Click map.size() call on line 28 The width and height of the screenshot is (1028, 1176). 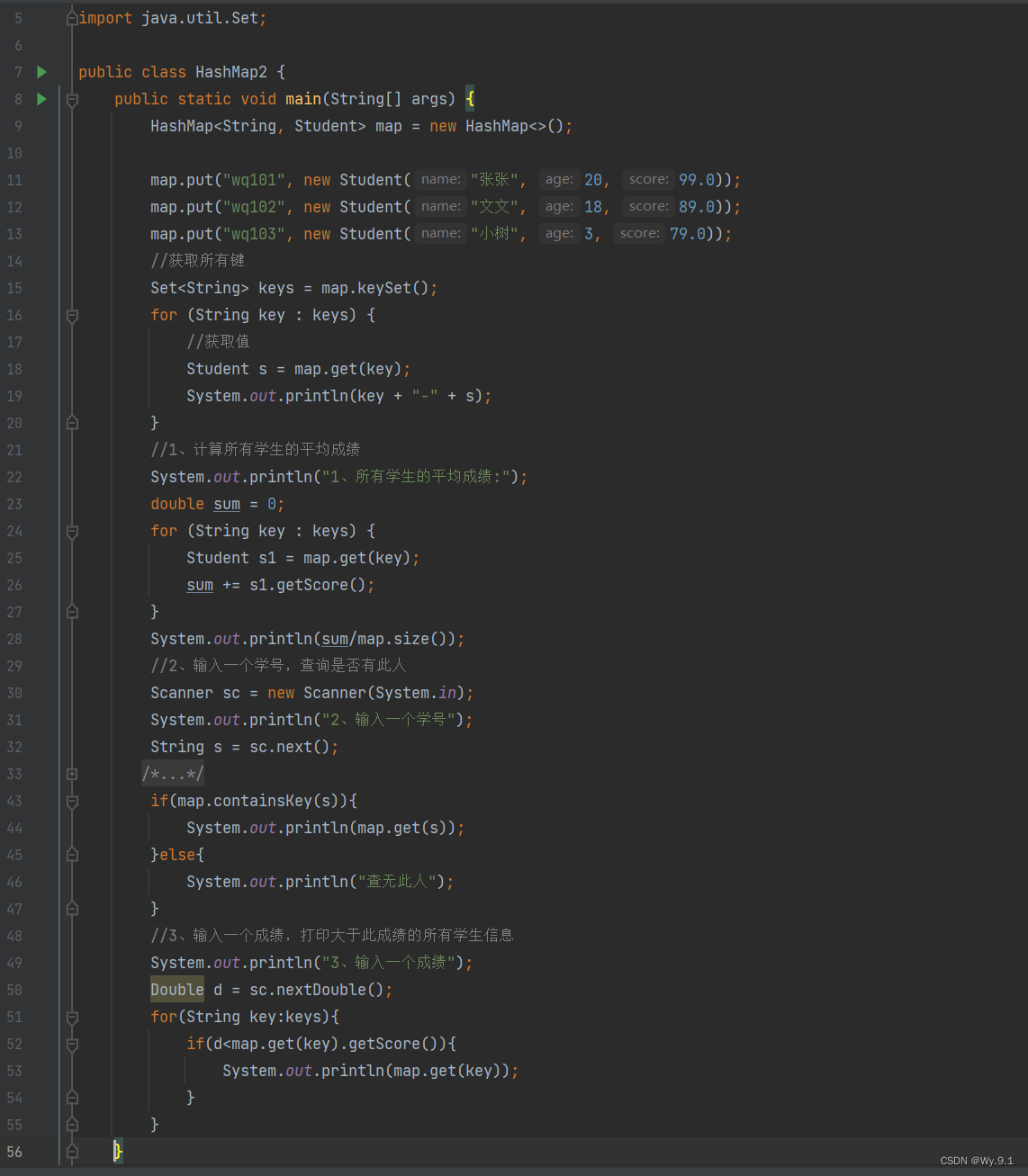407,639
